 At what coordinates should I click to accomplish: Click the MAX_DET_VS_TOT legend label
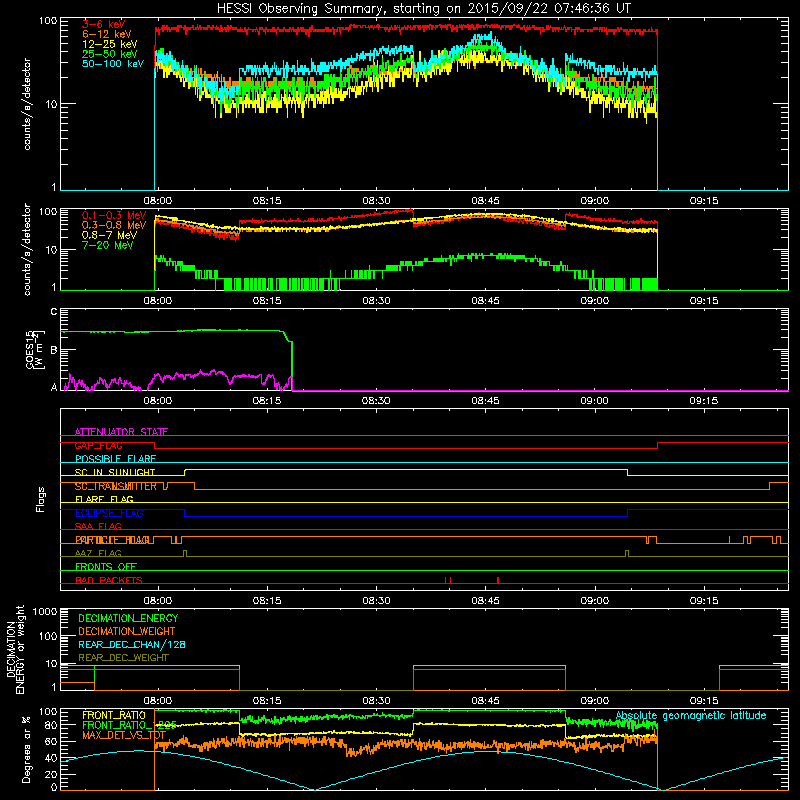tap(124, 735)
